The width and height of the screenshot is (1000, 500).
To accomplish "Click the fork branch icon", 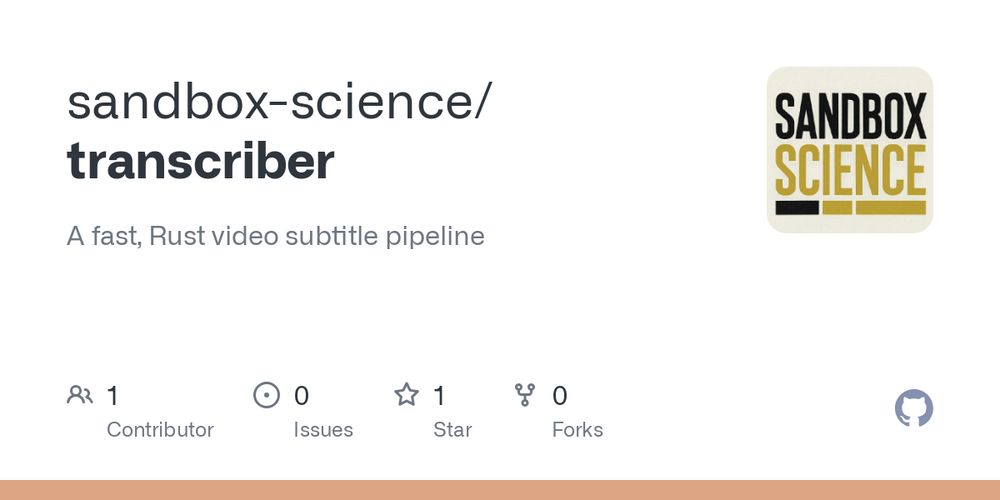I will pos(525,395).
